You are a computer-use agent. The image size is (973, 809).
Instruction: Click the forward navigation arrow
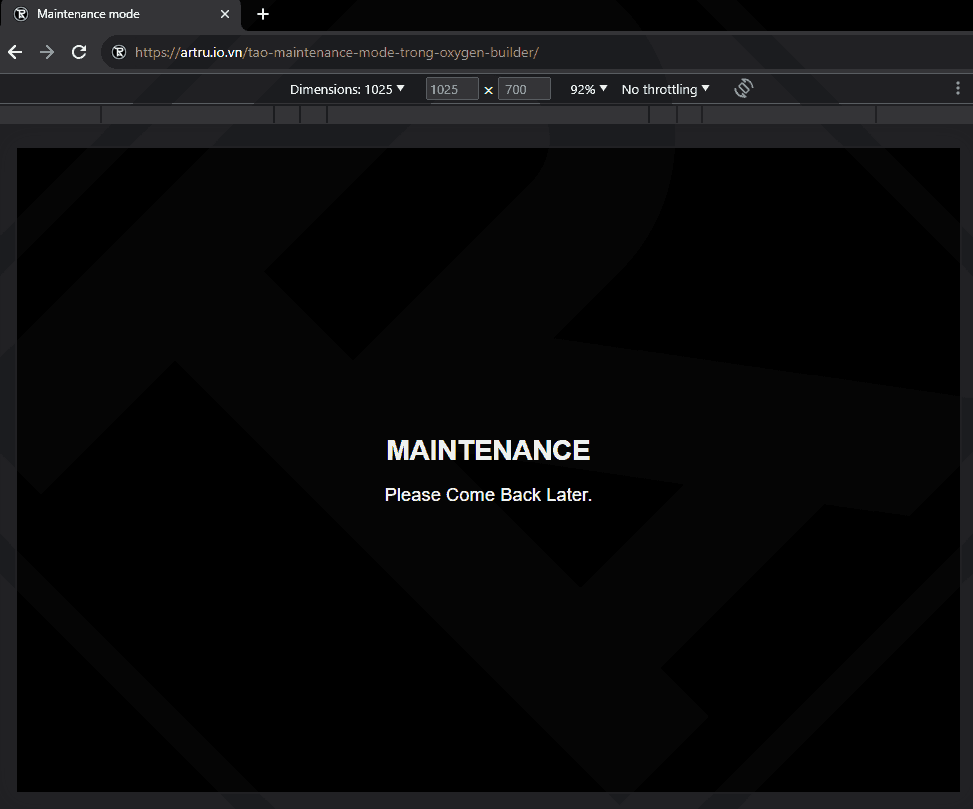[47, 52]
